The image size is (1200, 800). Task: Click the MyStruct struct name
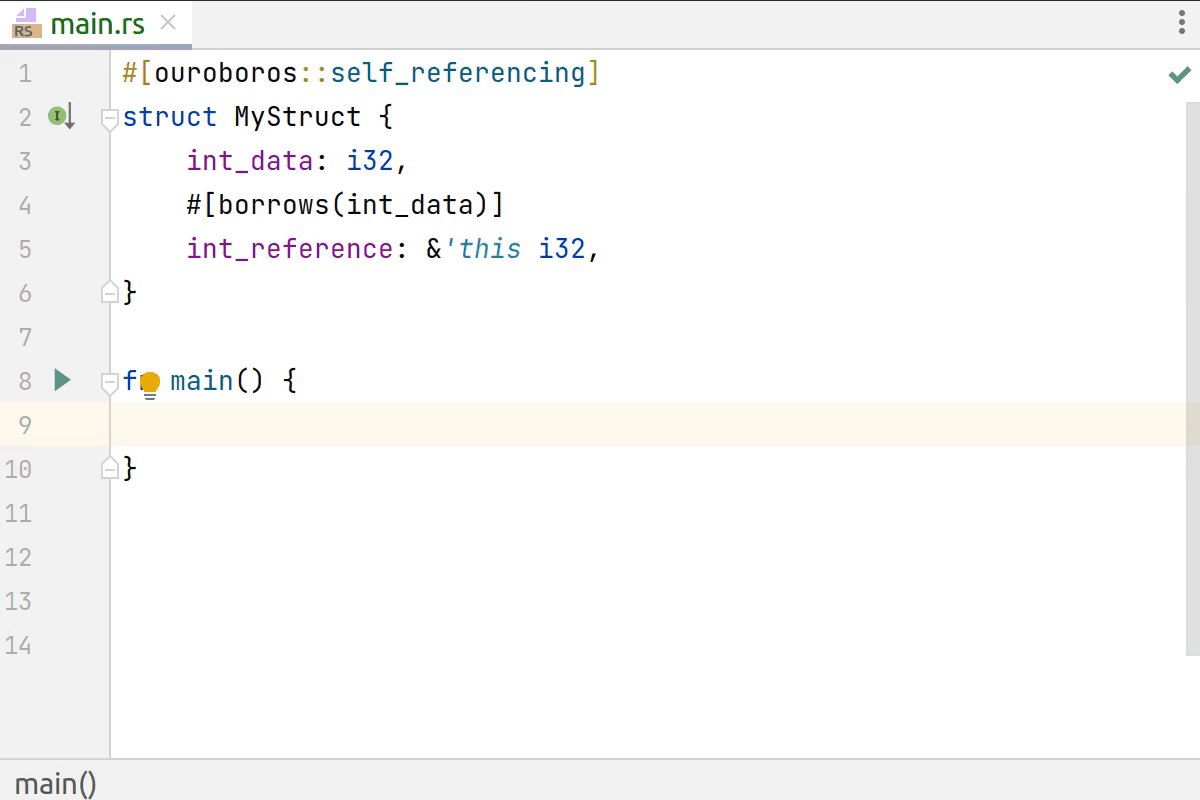[x=298, y=117]
